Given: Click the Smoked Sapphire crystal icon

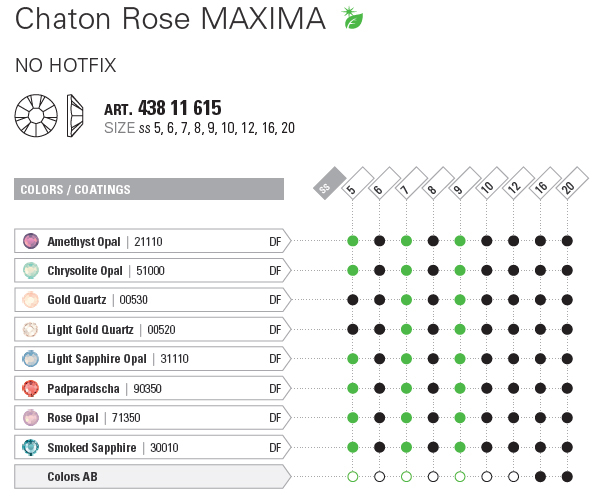Looking at the screenshot, I should (x=30, y=447).
